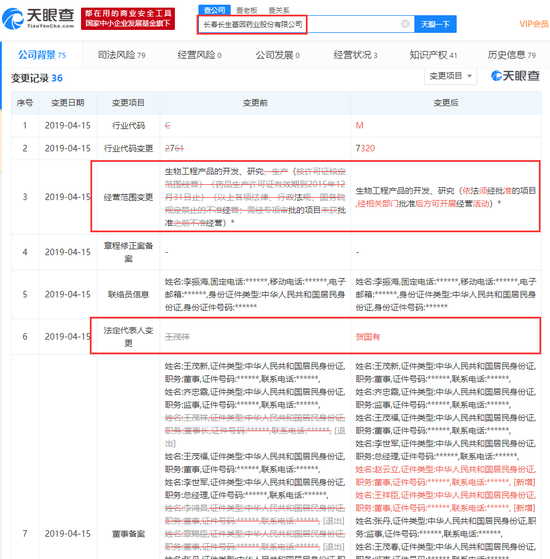
Task: Open the 公司发展 0 tab
Action: (x=277, y=55)
